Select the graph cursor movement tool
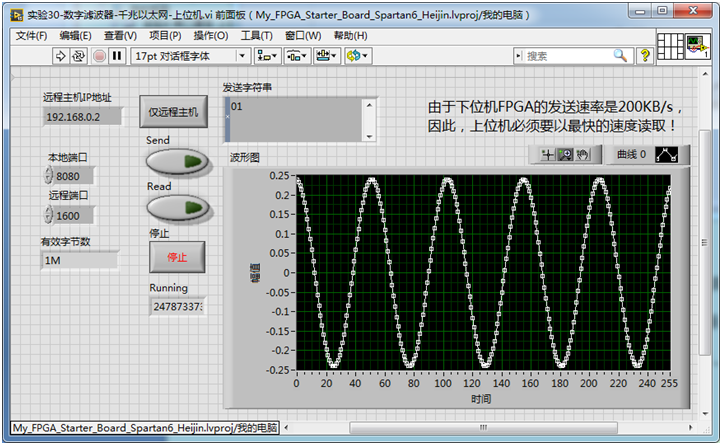Screen dimensions: 722x445 547,155
